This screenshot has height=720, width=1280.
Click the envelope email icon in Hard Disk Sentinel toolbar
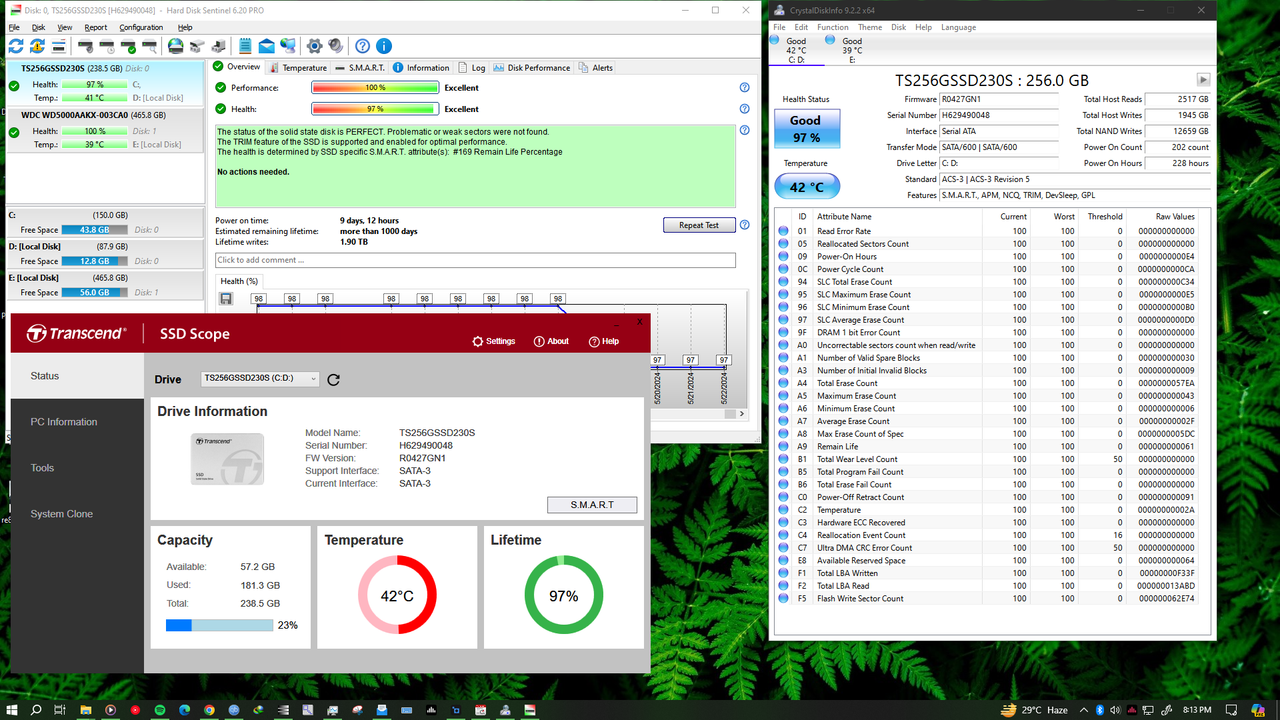266,46
